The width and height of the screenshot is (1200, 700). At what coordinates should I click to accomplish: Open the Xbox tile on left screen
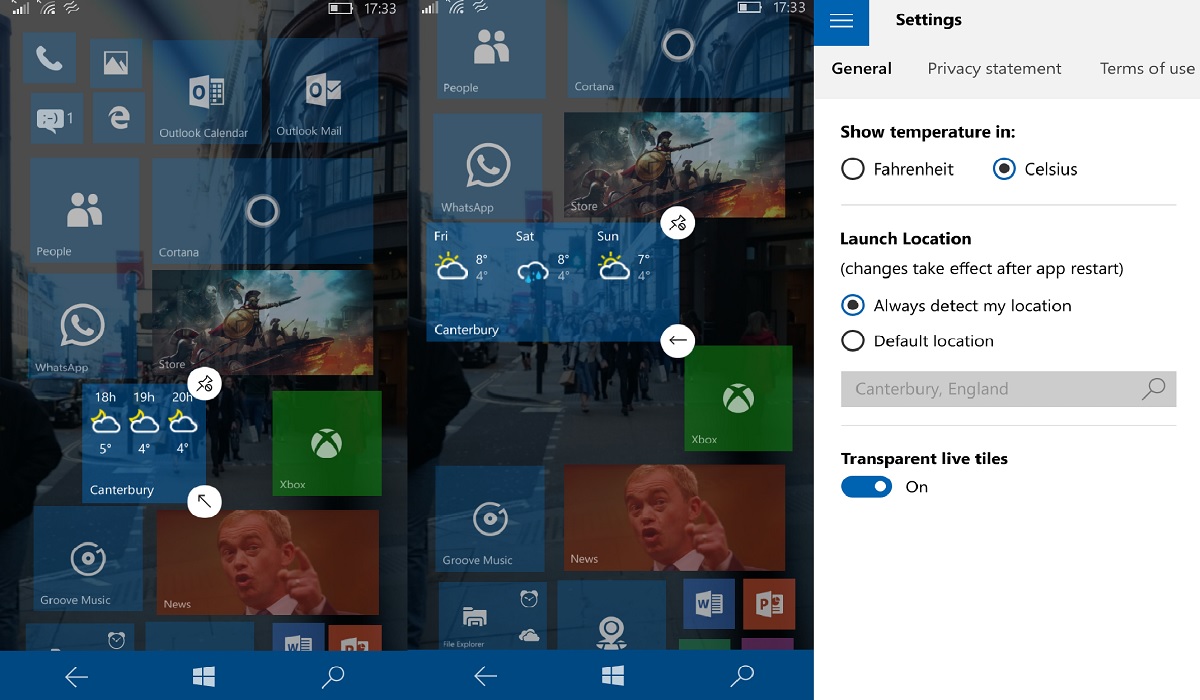(327, 443)
